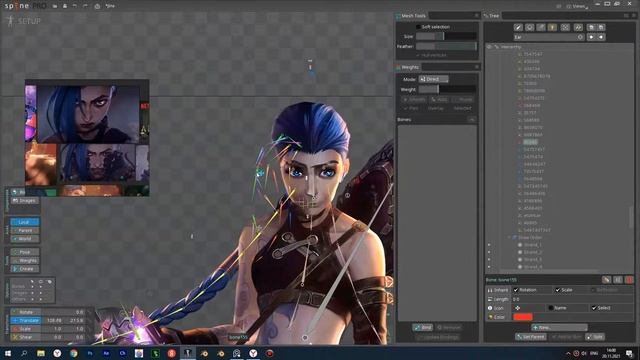The height and width of the screenshot is (360, 640).
Task: Open the weights Mode dropdown showing Direct
Action: 433,79
